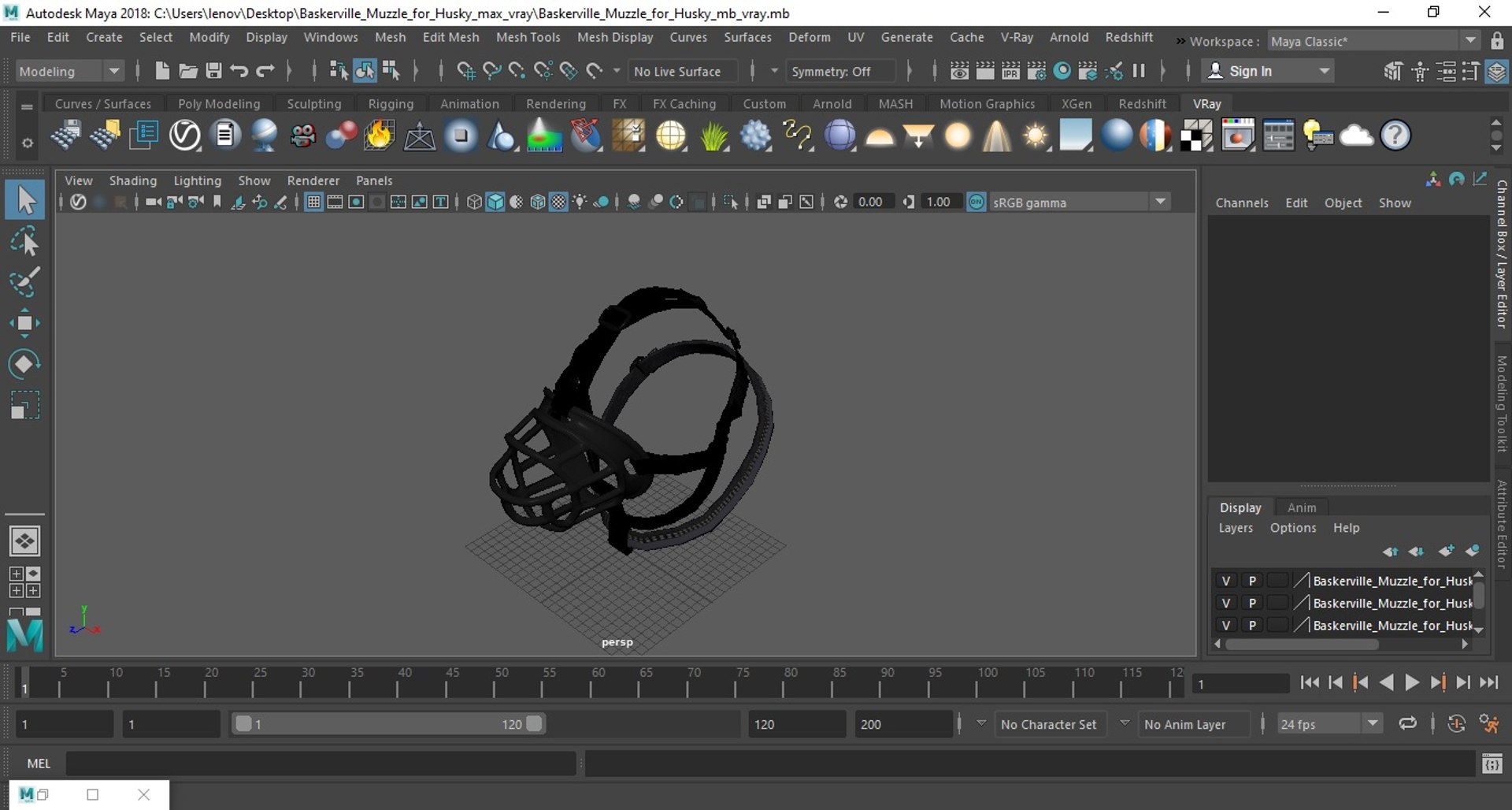
Task: Activate the Lasso select tool
Action: coord(25,241)
